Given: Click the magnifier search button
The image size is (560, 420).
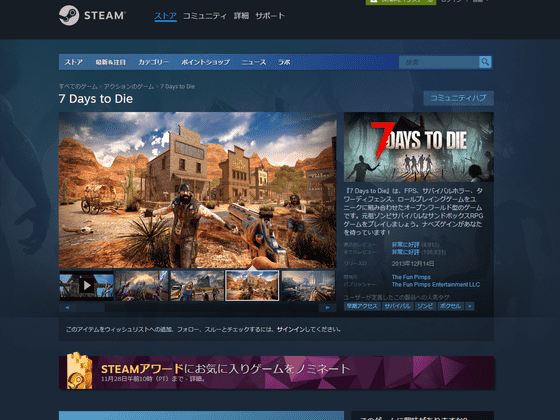Looking at the screenshot, I should click(x=485, y=62).
